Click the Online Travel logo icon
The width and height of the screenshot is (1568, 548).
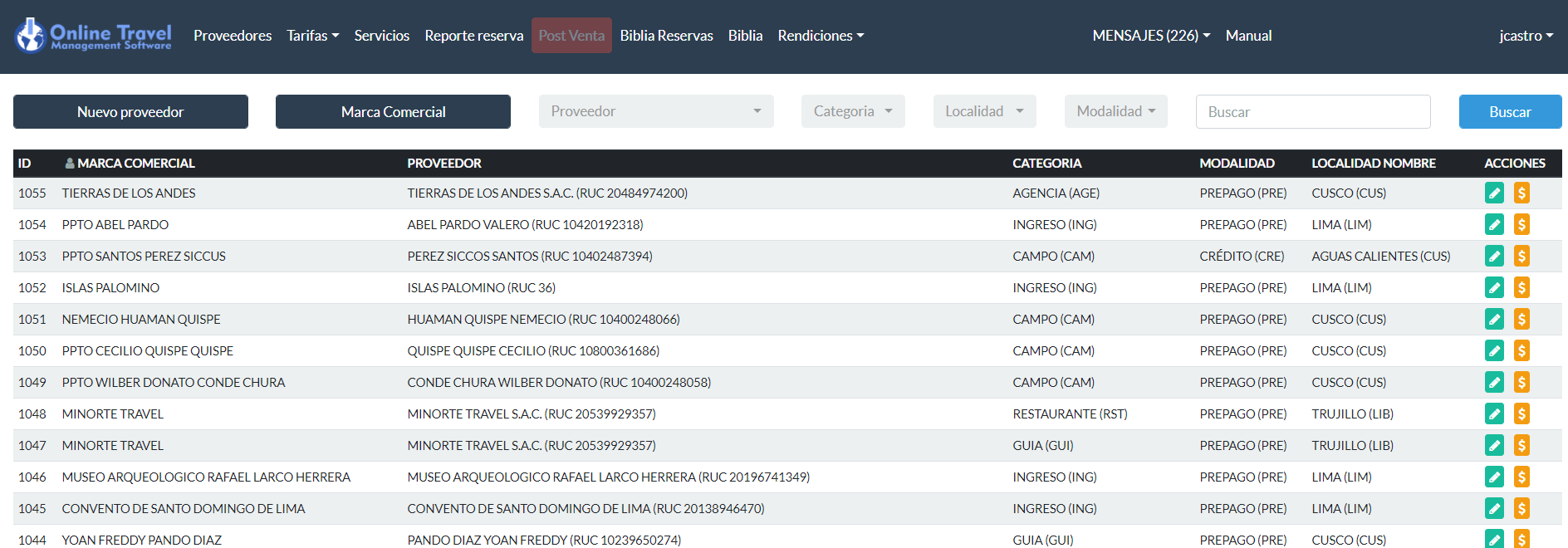click(31, 36)
